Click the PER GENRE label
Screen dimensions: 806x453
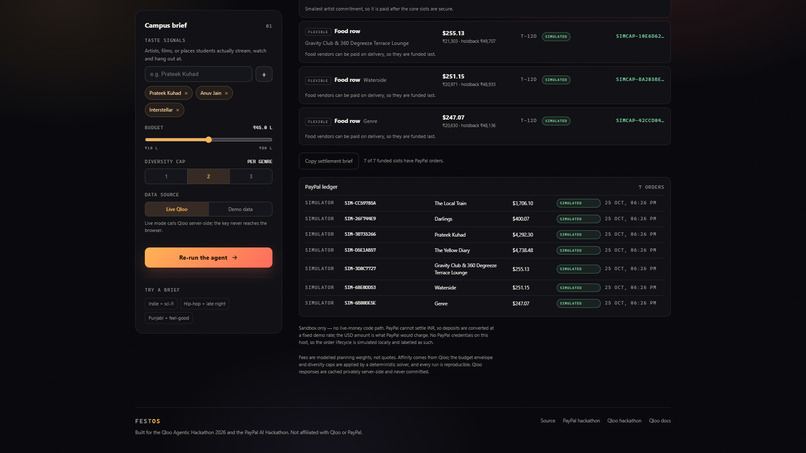(x=260, y=161)
